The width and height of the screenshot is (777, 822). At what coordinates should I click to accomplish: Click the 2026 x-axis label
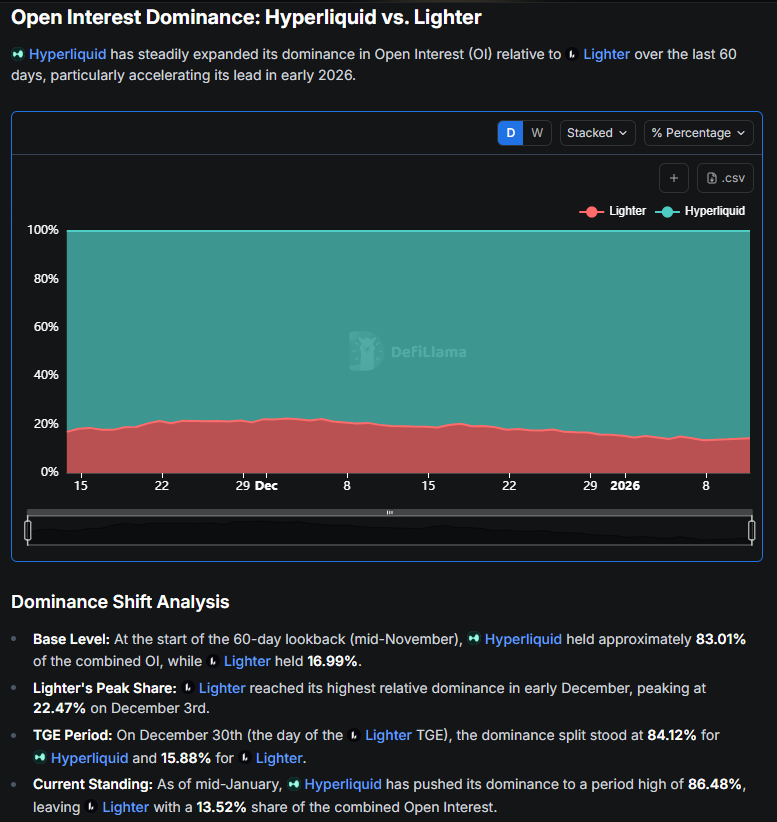click(625, 485)
